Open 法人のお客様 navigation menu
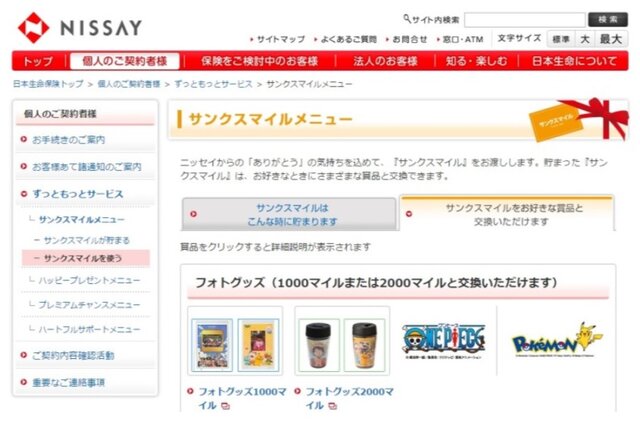640x422 pixels. point(385,61)
